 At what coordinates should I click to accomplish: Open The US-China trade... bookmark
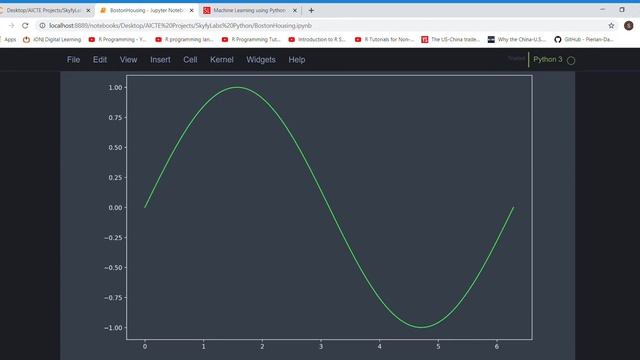451,39
